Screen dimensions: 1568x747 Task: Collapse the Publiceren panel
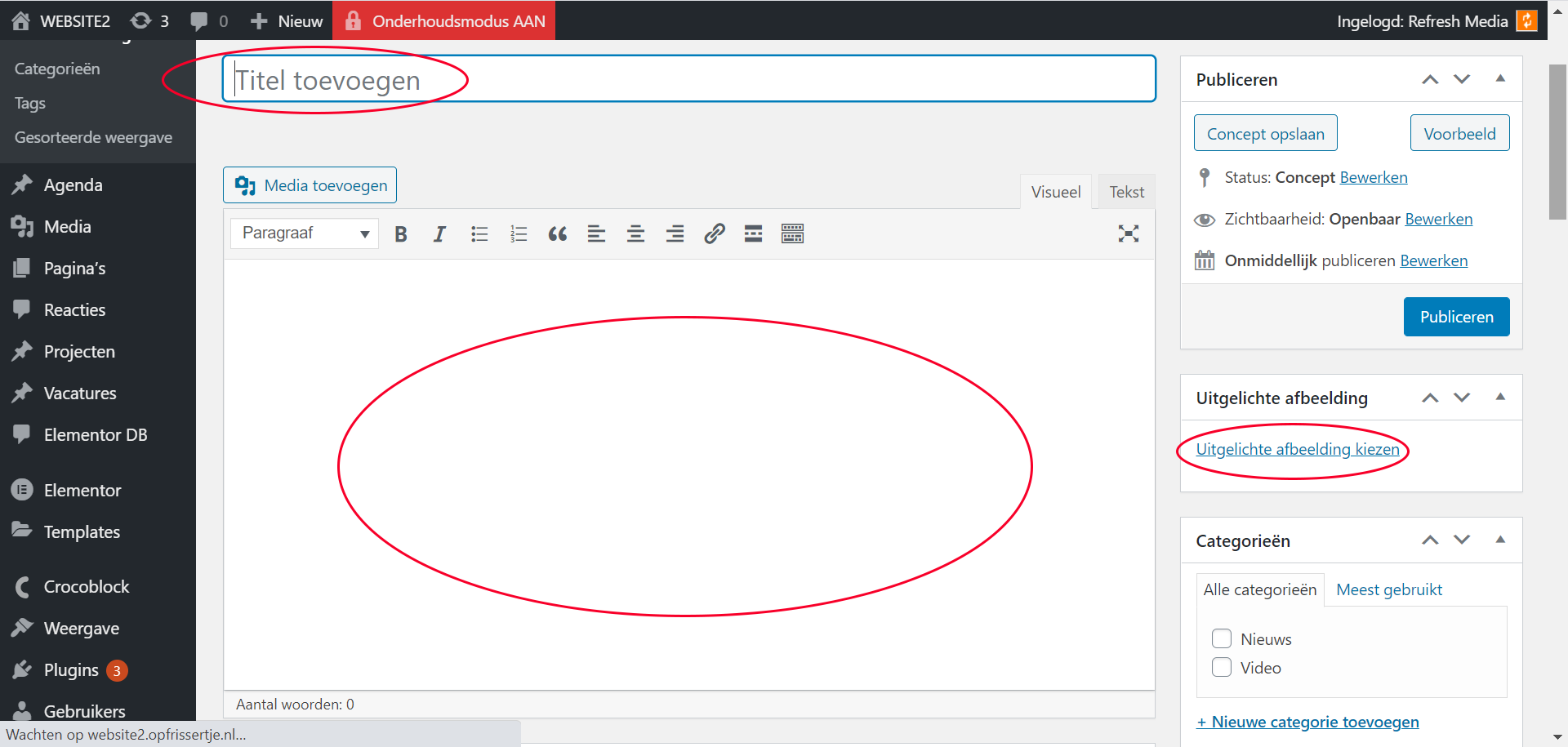pos(1500,79)
